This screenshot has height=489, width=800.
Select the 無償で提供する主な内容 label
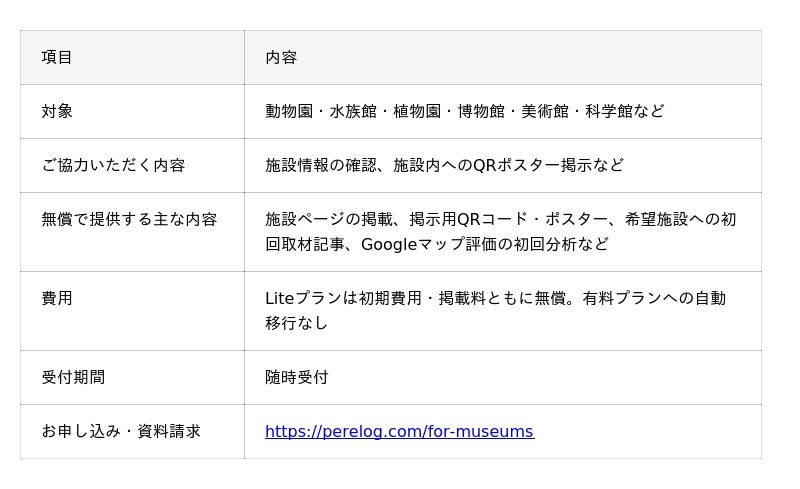pyautogui.click(x=129, y=219)
